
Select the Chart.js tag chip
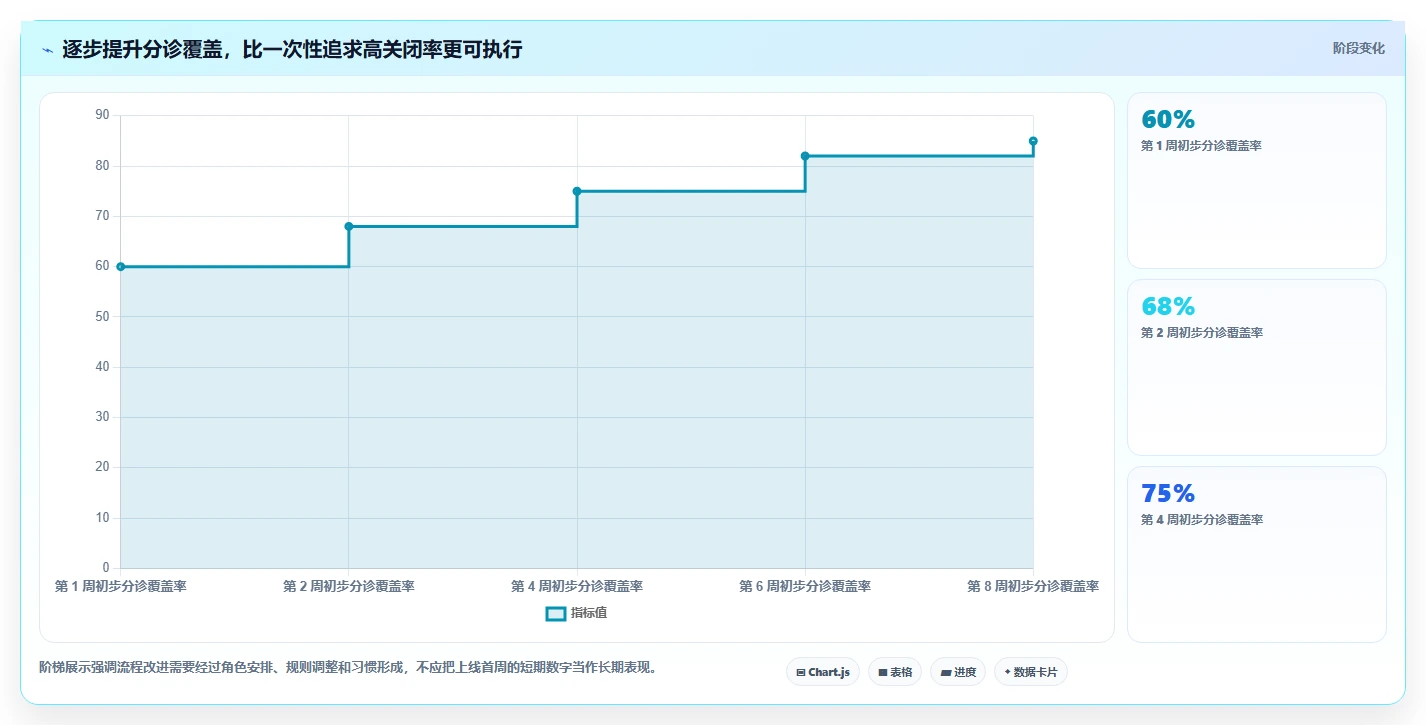pyautogui.click(x=823, y=672)
